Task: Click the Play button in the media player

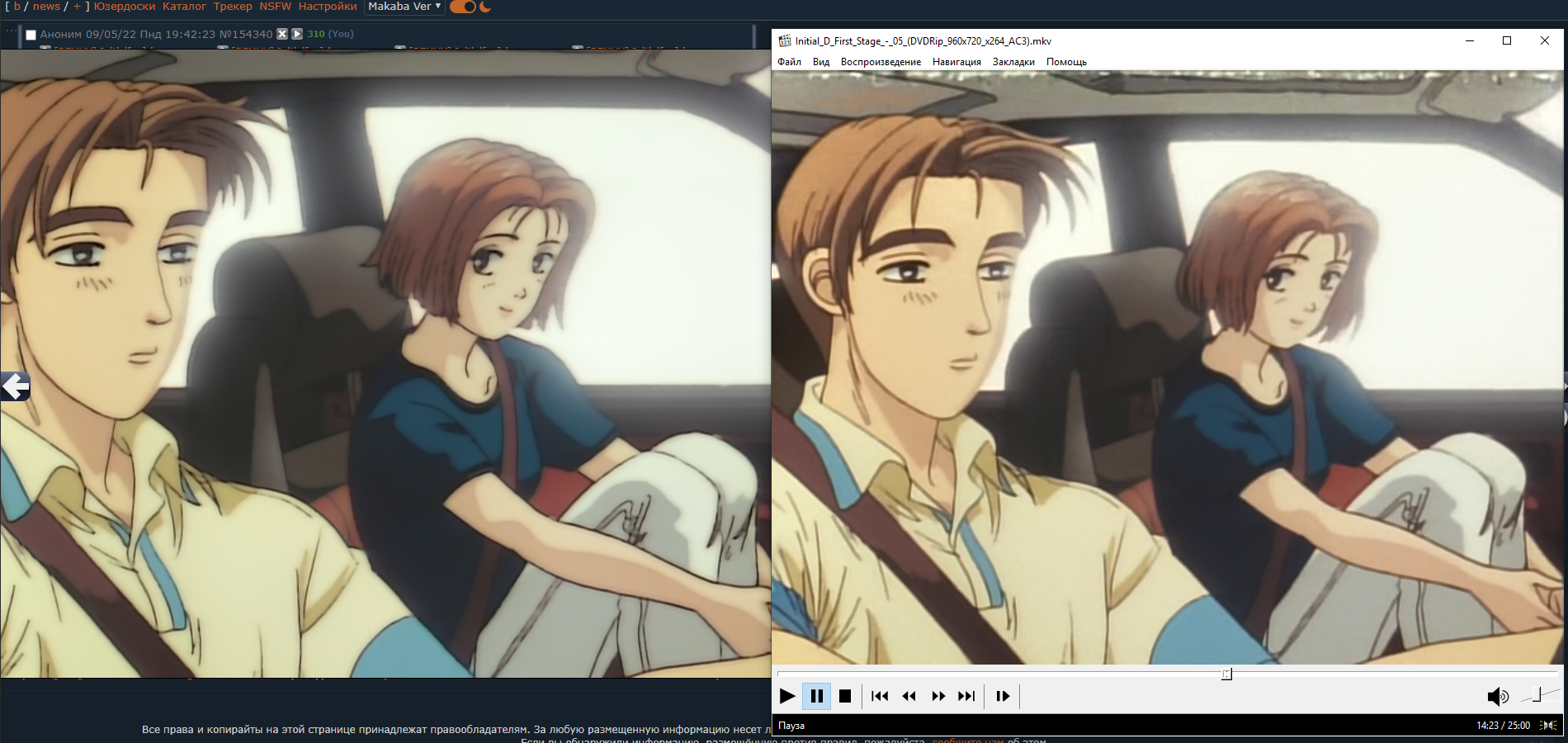Action: pyautogui.click(x=787, y=696)
